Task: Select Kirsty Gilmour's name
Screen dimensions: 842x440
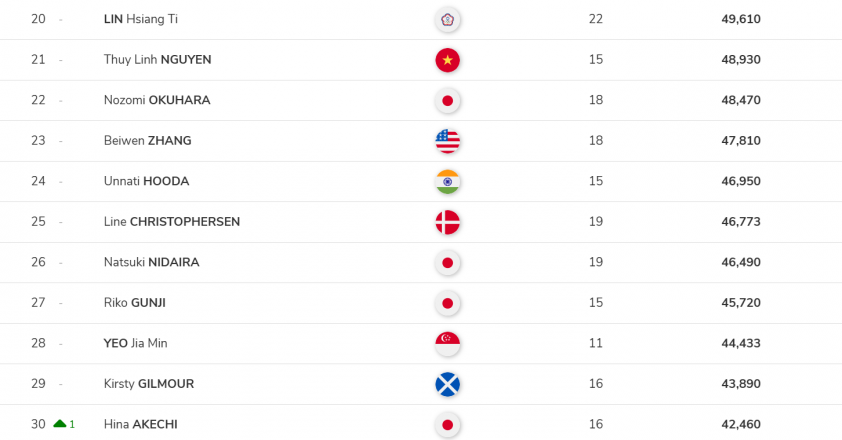Action: tap(149, 384)
